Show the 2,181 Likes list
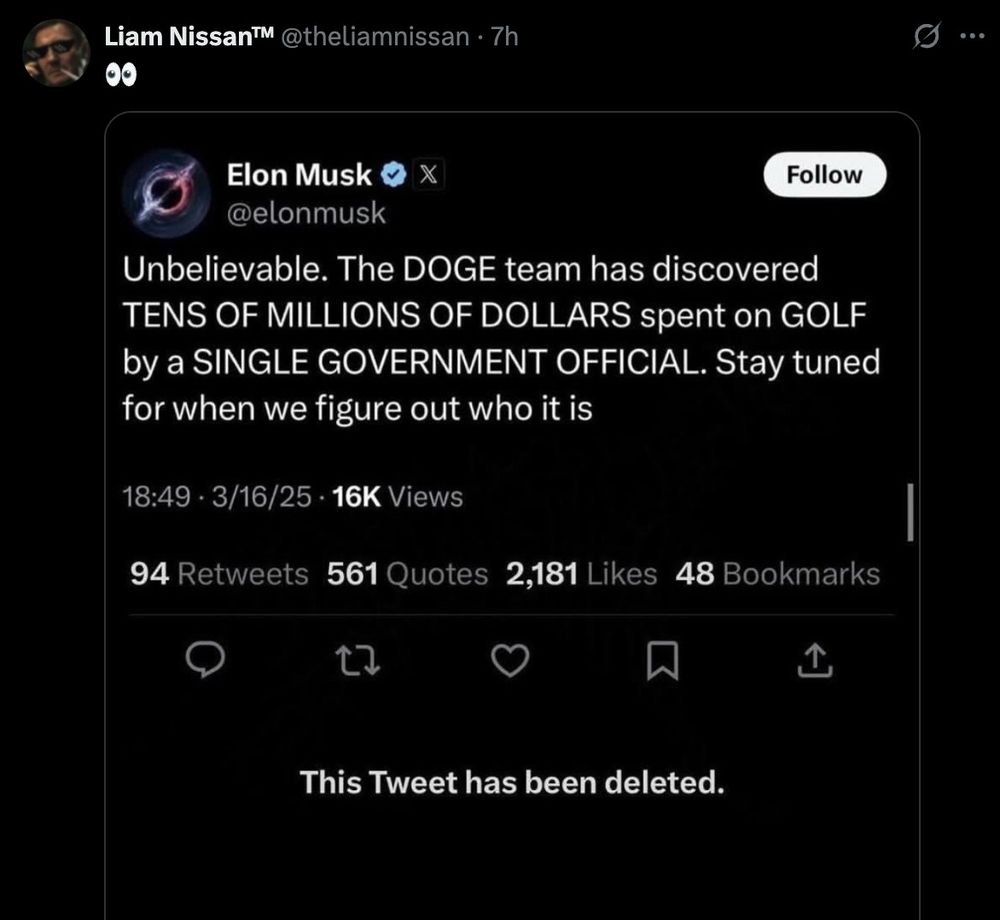 pyautogui.click(x=582, y=574)
